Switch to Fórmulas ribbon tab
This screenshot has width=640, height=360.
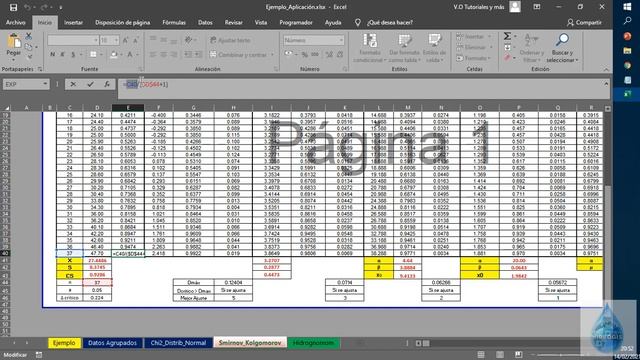click(174, 22)
